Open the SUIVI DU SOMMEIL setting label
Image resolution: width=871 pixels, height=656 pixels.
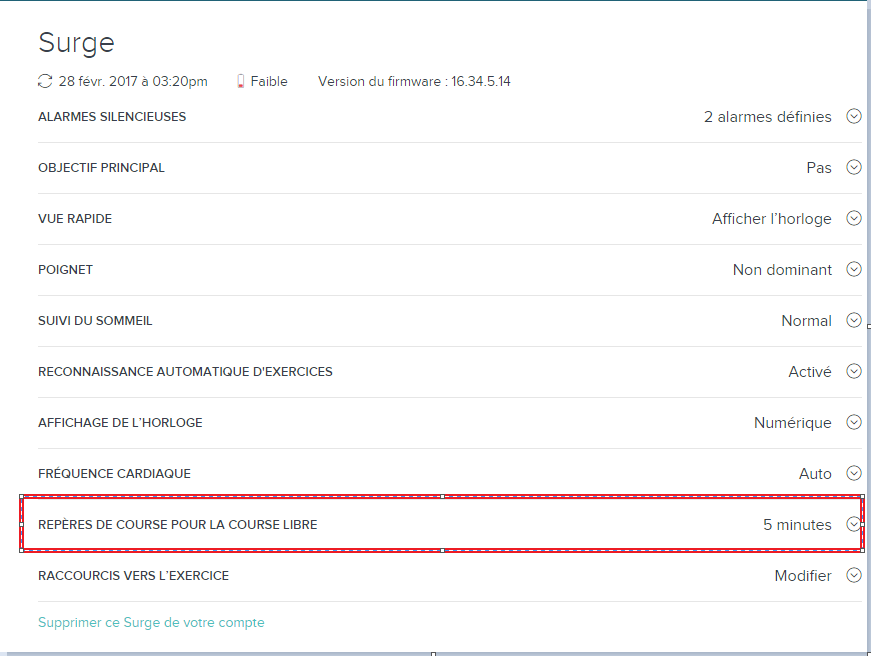click(x=95, y=321)
